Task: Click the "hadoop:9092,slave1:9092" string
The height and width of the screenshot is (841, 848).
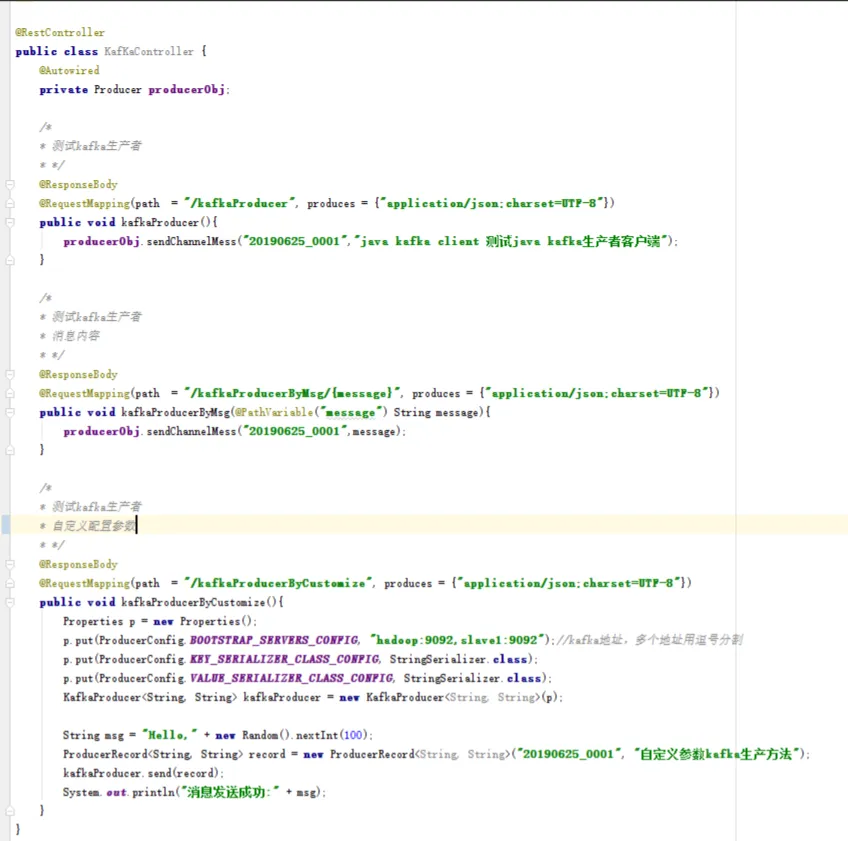Action: (459, 640)
